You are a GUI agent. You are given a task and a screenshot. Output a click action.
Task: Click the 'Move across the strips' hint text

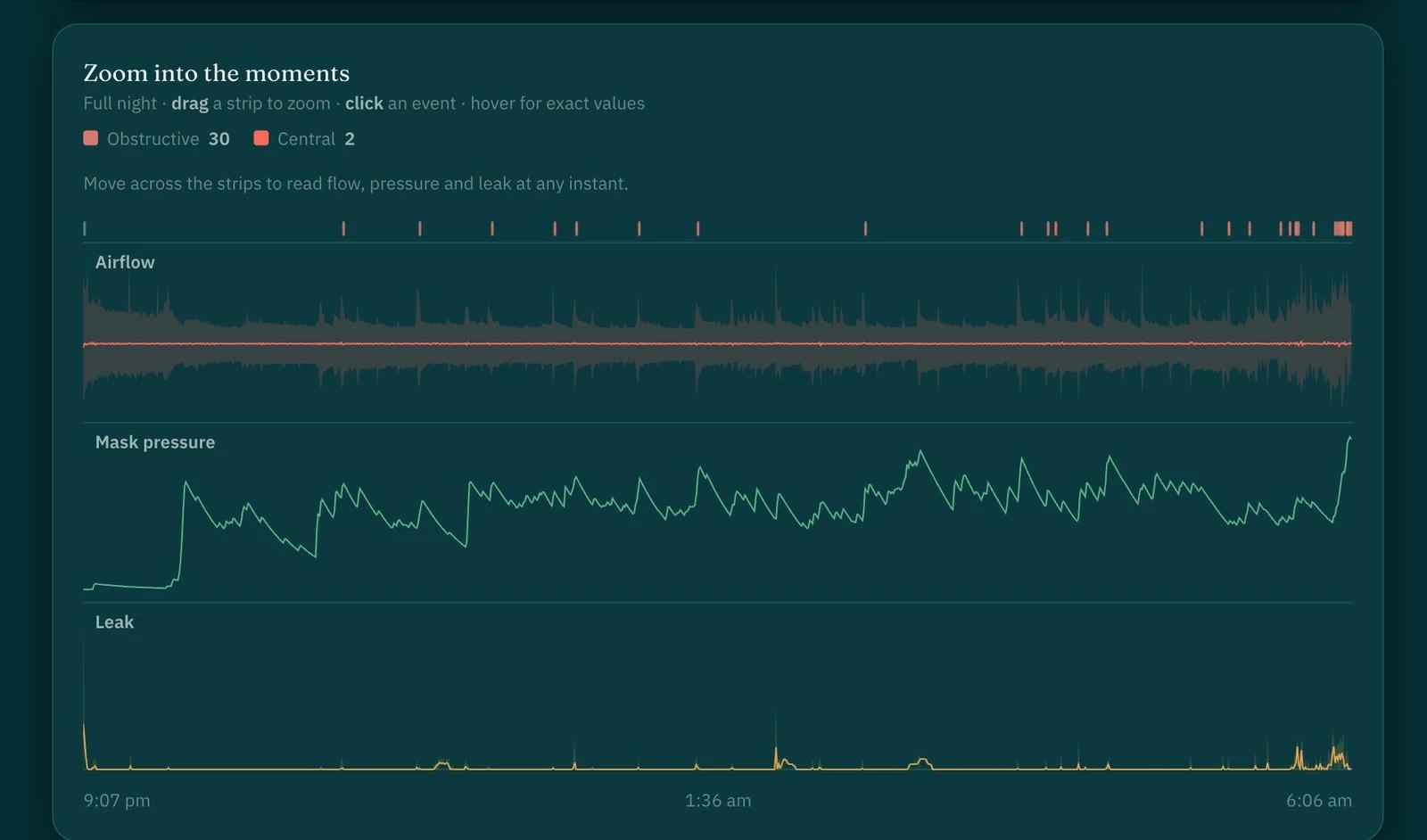(x=356, y=184)
